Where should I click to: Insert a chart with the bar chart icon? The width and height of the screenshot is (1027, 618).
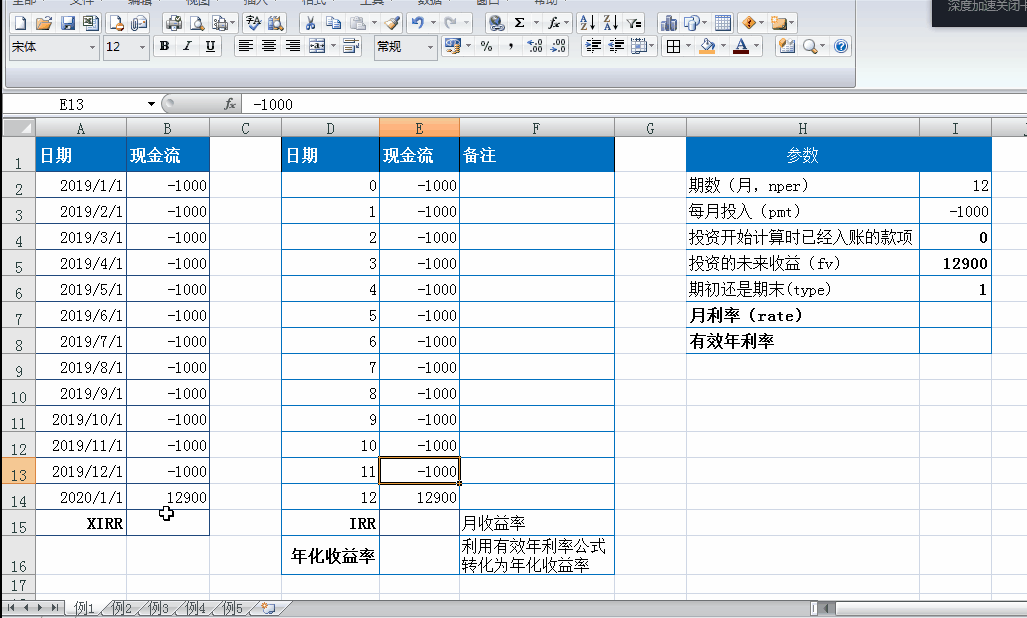(669, 24)
